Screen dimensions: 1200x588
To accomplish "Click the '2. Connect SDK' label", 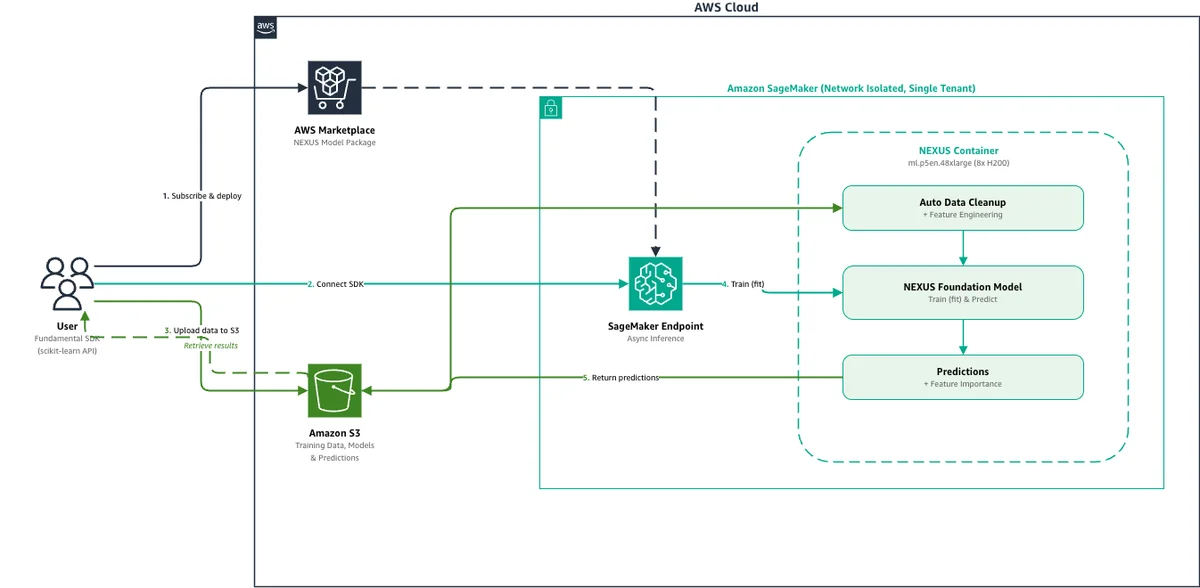I will point(336,285).
